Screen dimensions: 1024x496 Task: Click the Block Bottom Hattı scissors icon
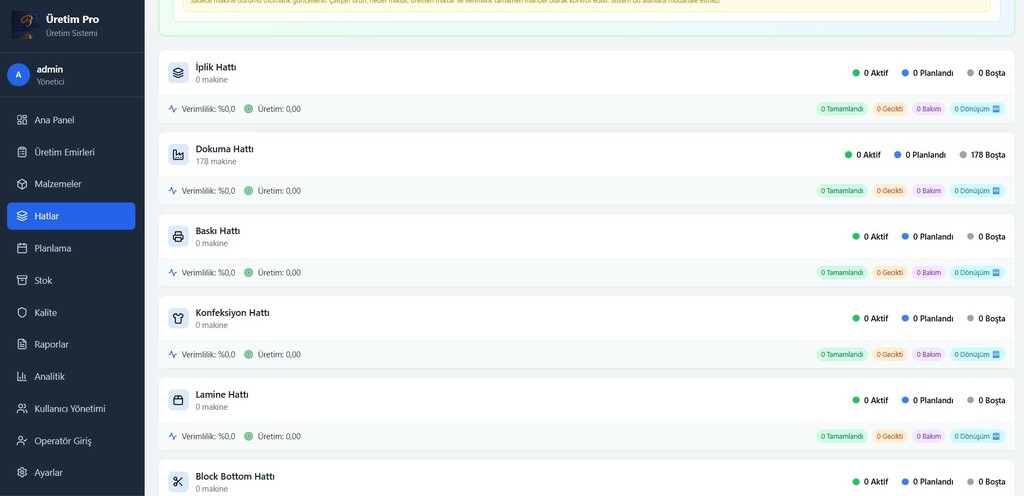[178, 482]
